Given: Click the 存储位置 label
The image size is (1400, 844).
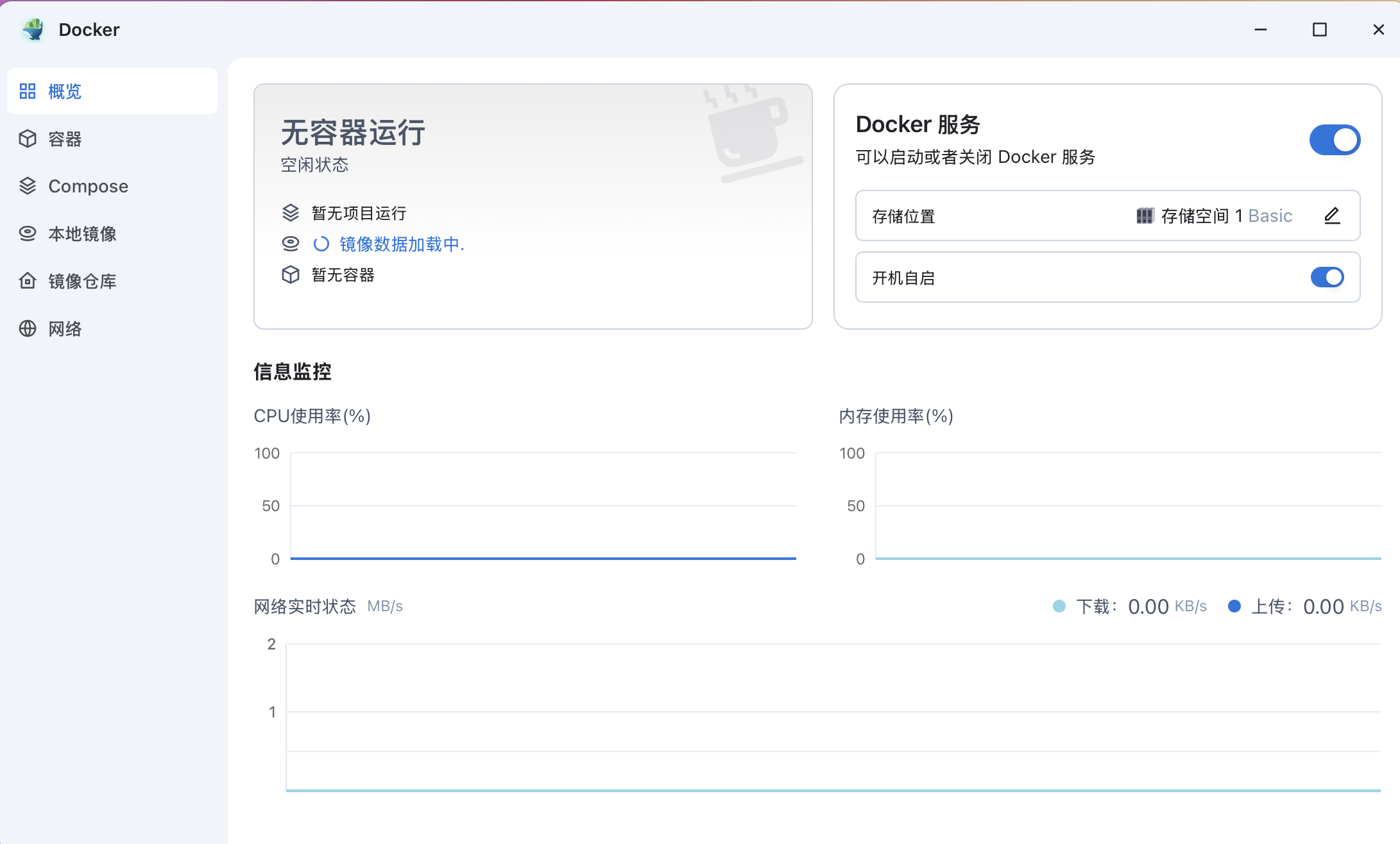Looking at the screenshot, I should click(903, 216).
